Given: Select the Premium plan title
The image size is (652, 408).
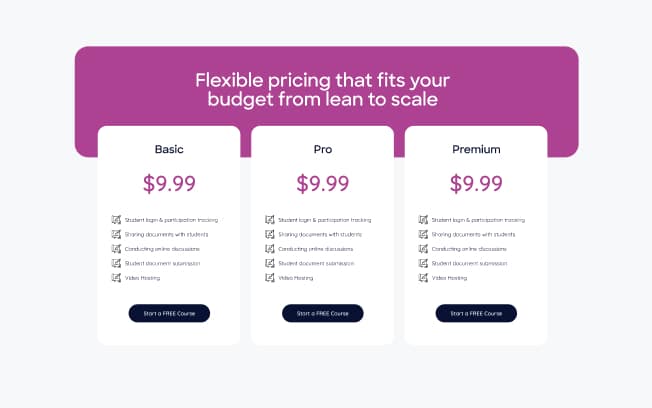Looking at the screenshot, I should point(476,149).
